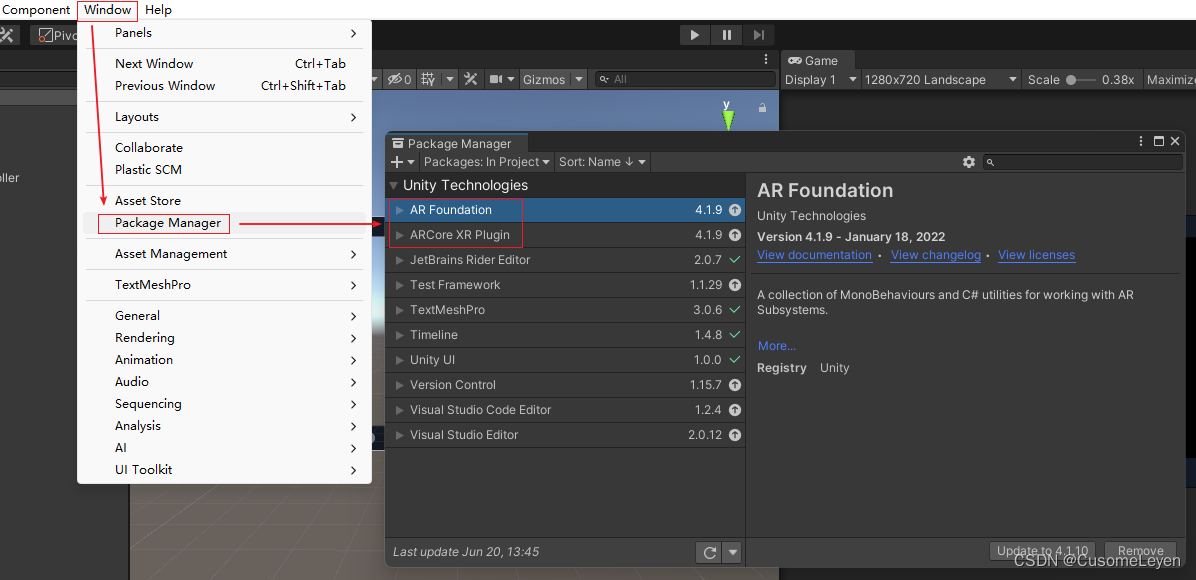Viewport: 1196px width, 580px height.
Task: Toggle Maximize option in Game view toolbar
Action: tap(1170, 79)
